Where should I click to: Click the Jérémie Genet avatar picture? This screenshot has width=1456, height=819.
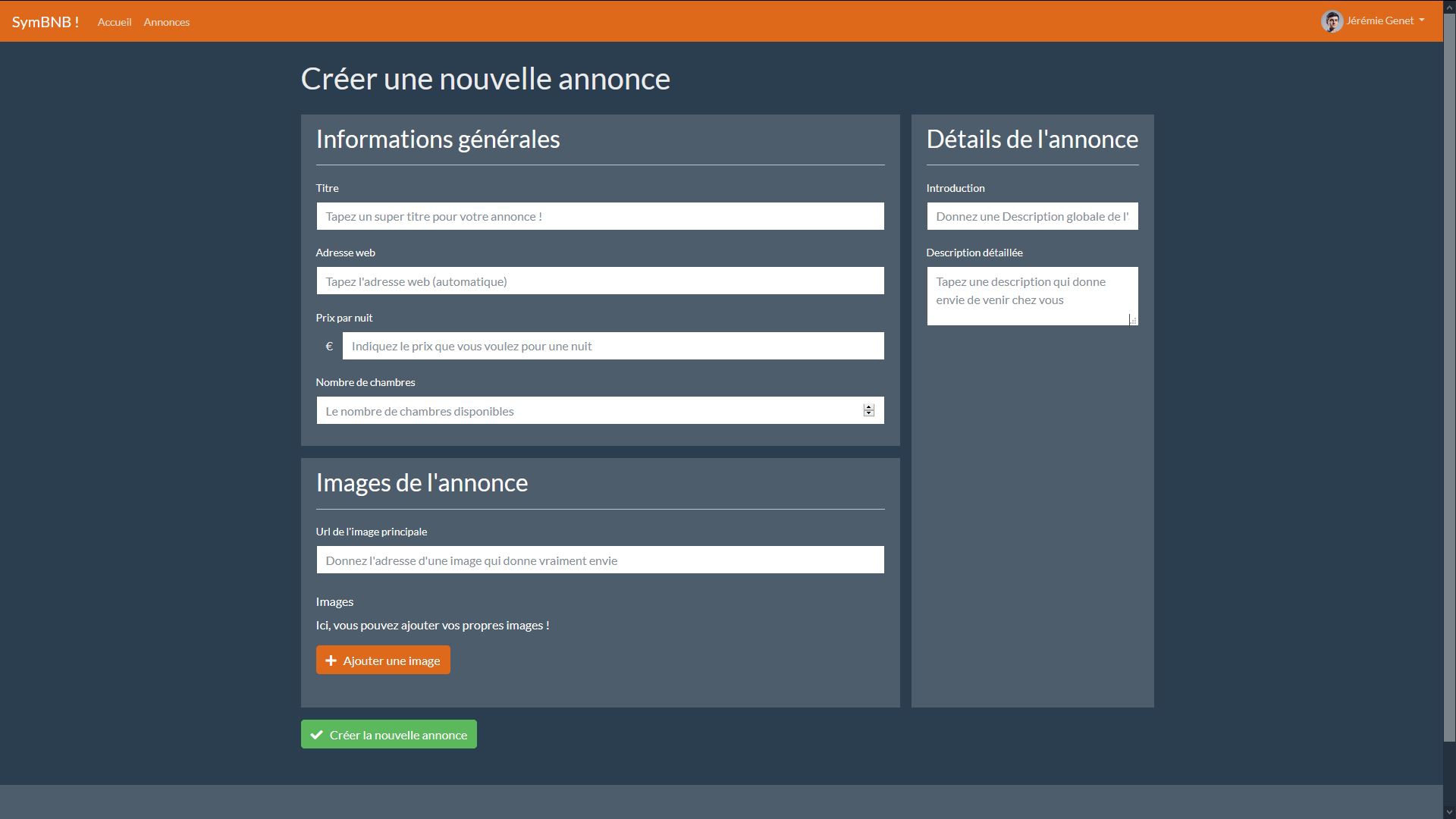[1332, 21]
